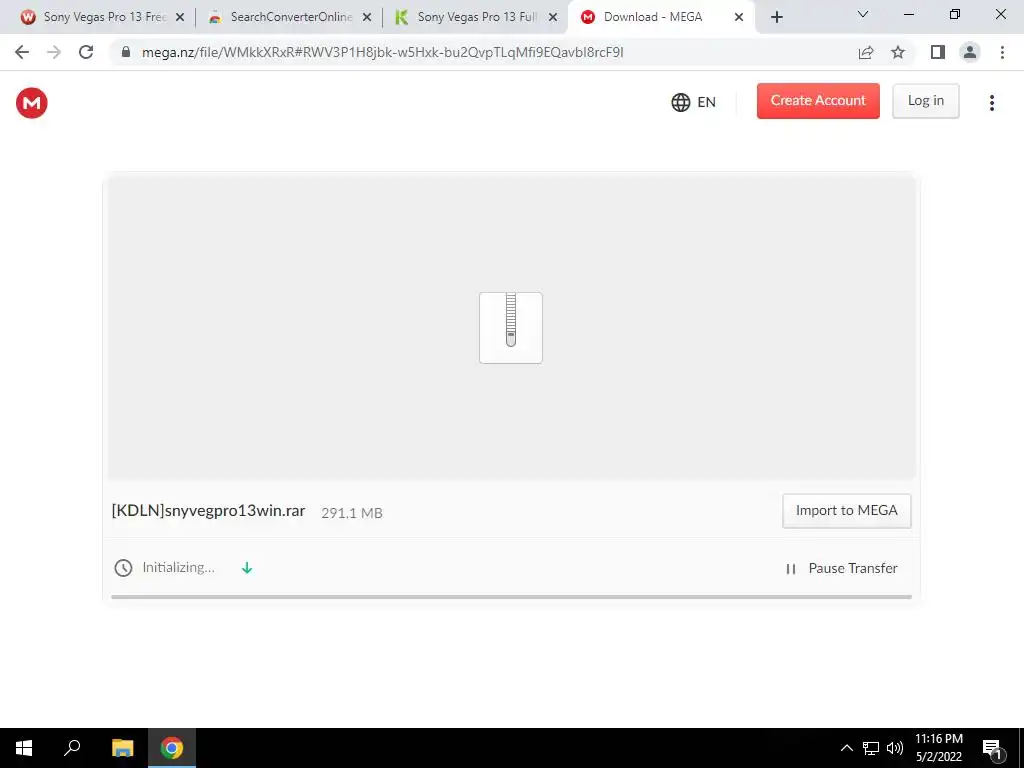Click the Log in button

(925, 101)
